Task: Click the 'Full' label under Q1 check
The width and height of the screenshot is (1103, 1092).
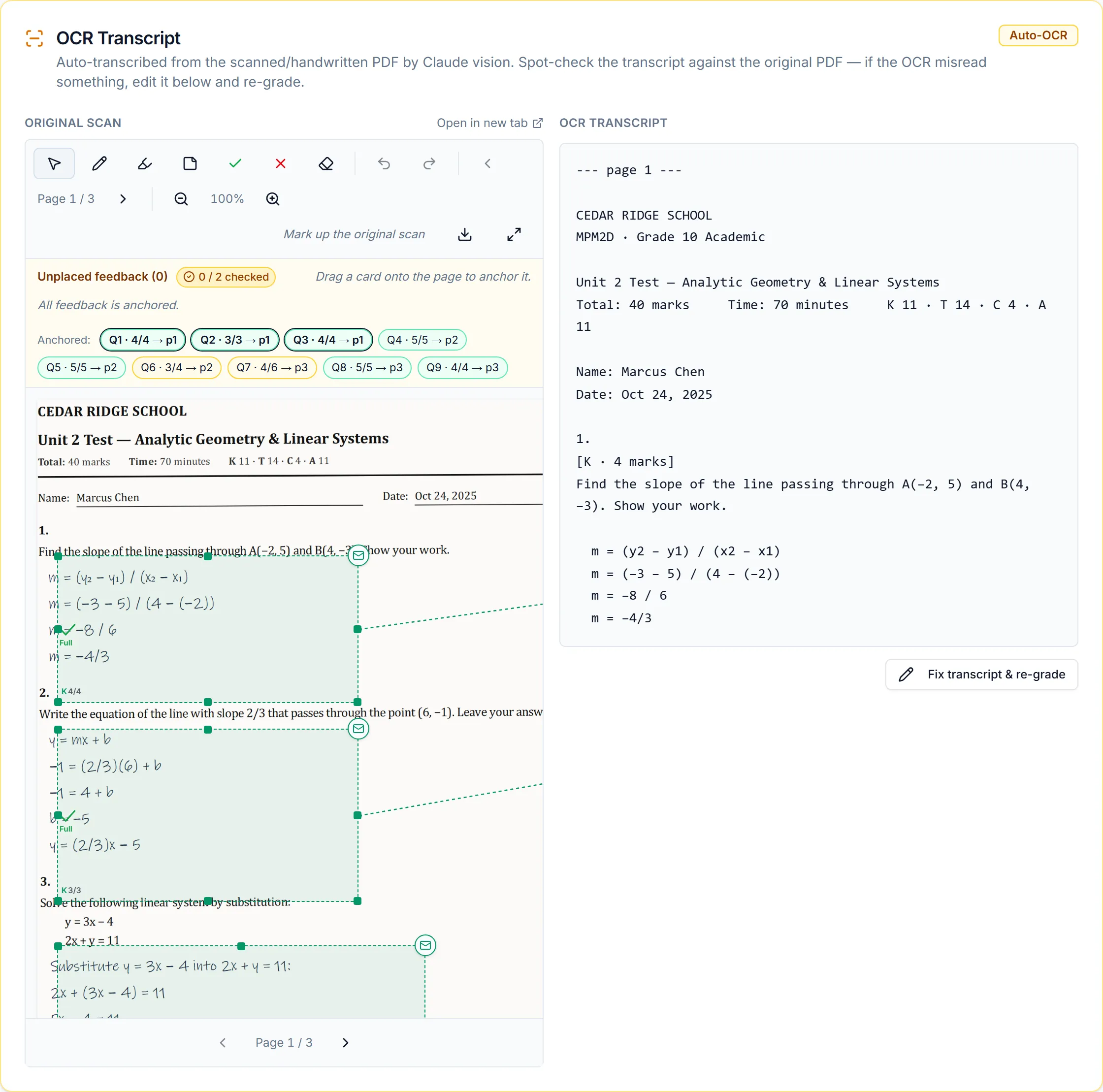Action: [x=66, y=643]
